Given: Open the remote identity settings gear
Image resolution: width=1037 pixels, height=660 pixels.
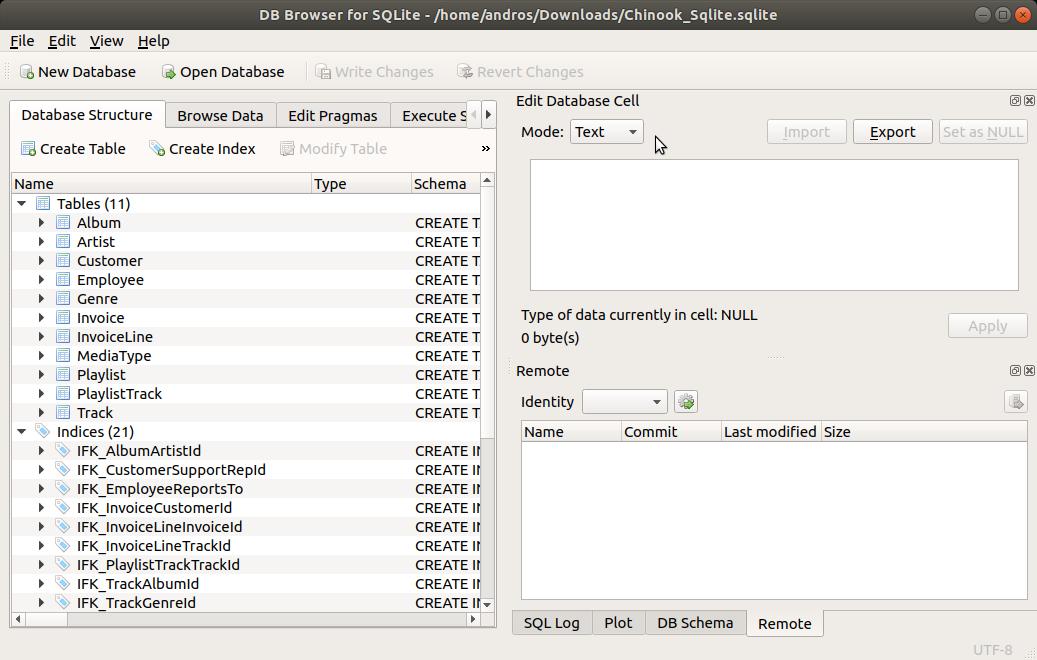Looking at the screenshot, I should coord(686,401).
